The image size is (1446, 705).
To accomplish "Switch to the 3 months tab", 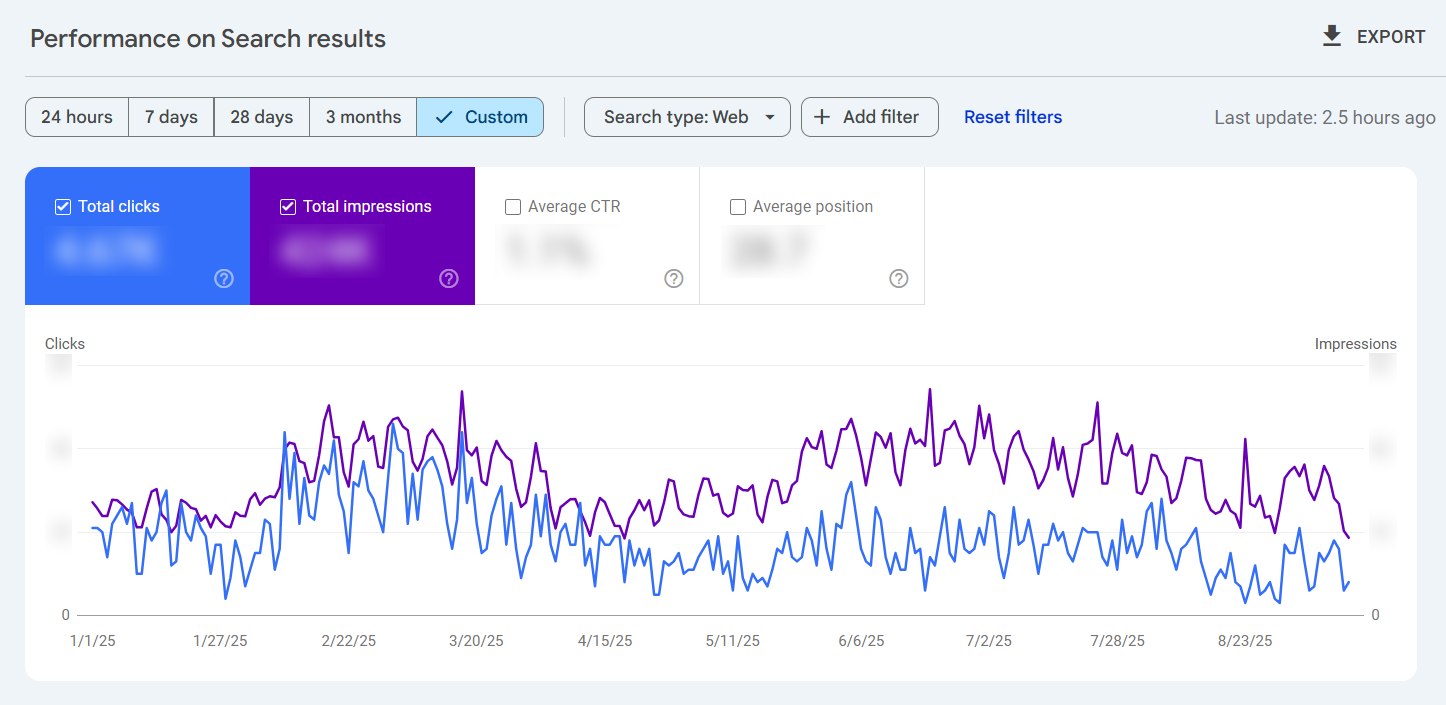I will coord(362,117).
